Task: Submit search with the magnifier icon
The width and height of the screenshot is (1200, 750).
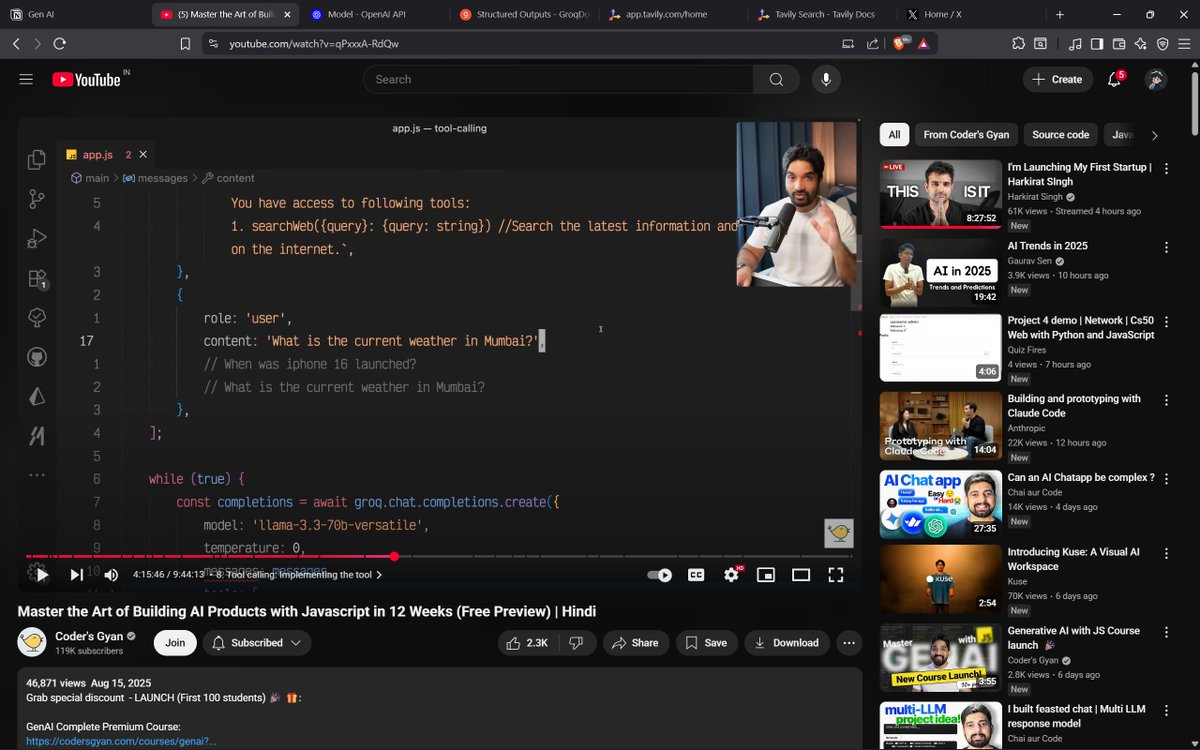Action: click(776, 79)
